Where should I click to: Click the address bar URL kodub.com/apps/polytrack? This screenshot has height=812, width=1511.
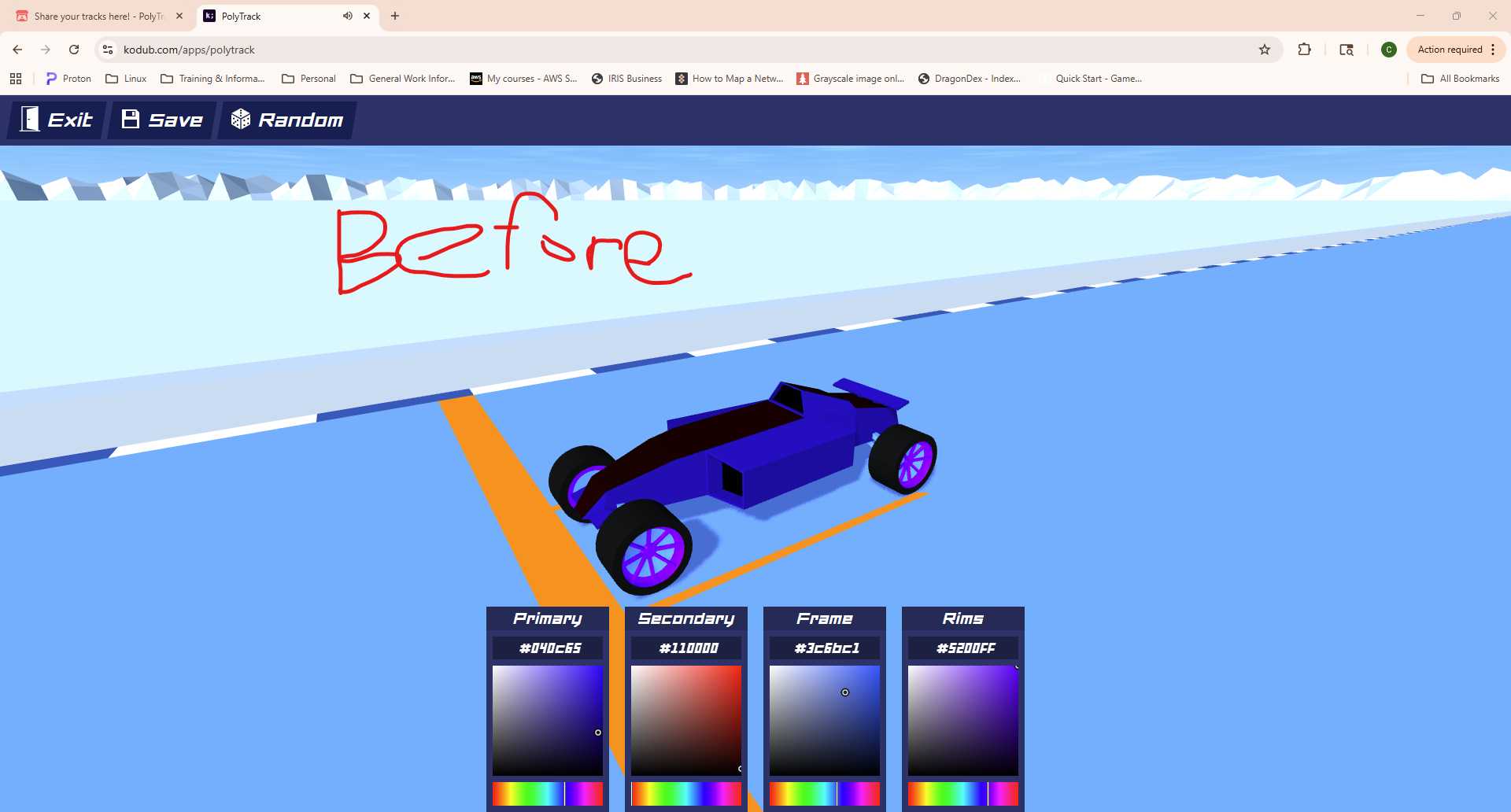click(189, 50)
